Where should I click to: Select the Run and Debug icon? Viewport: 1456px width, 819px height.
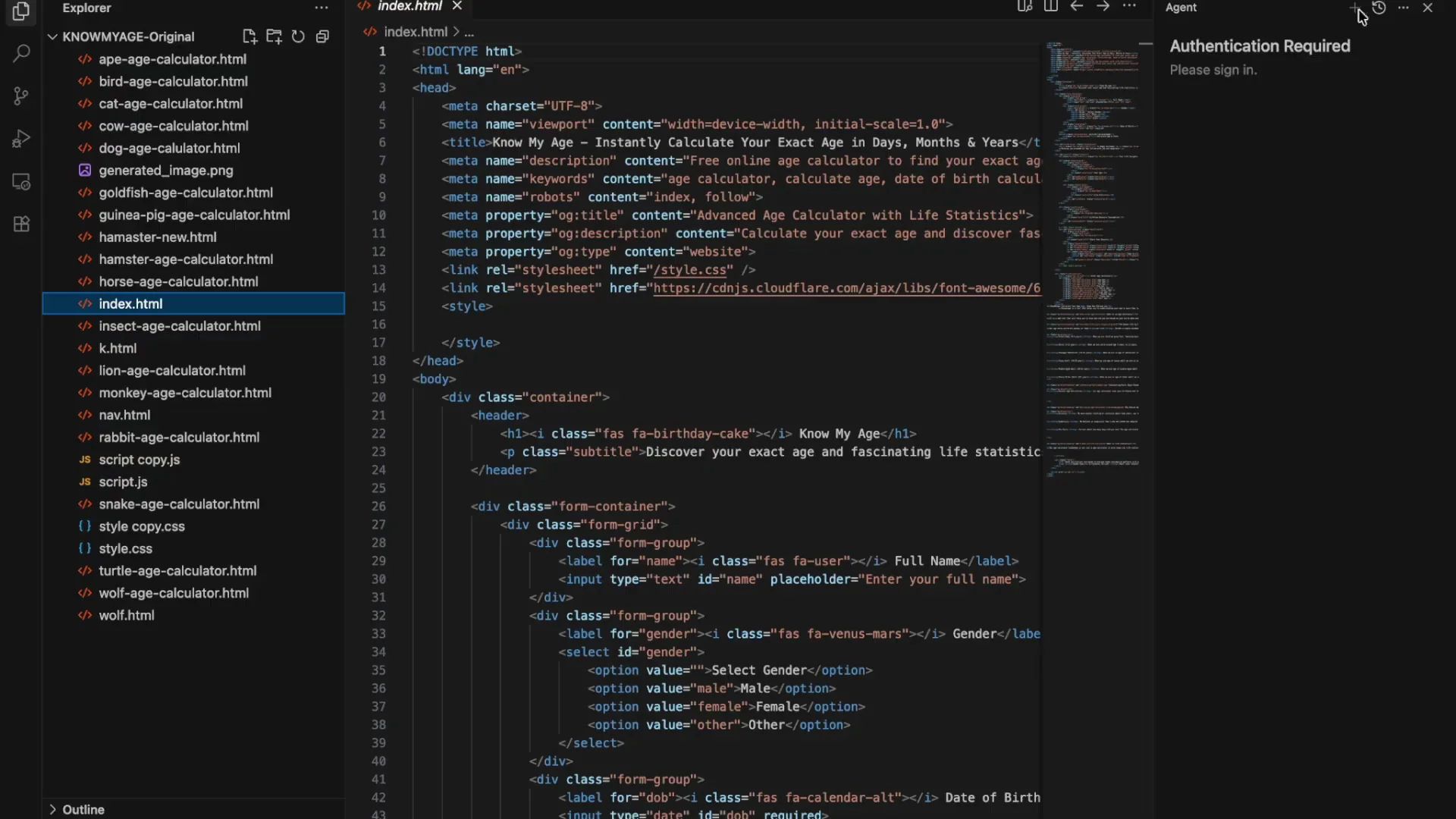[21, 138]
